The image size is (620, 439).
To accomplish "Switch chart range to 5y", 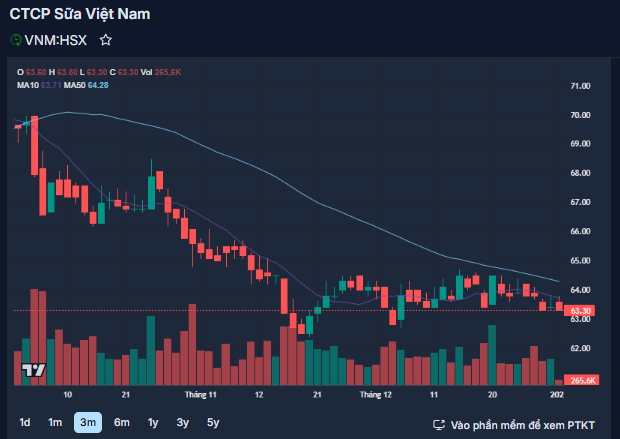I will (x=213, y=422).
